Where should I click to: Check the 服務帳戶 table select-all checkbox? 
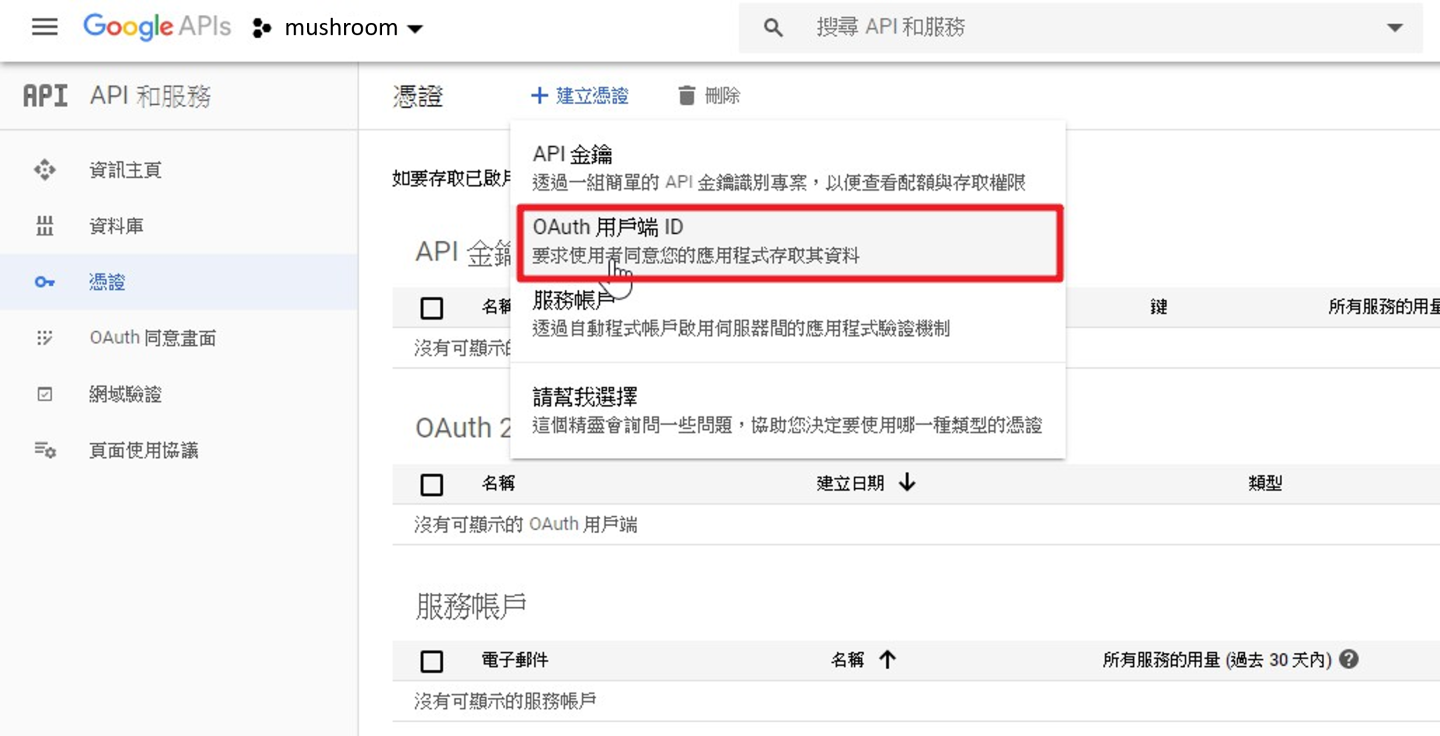point(432,661)
